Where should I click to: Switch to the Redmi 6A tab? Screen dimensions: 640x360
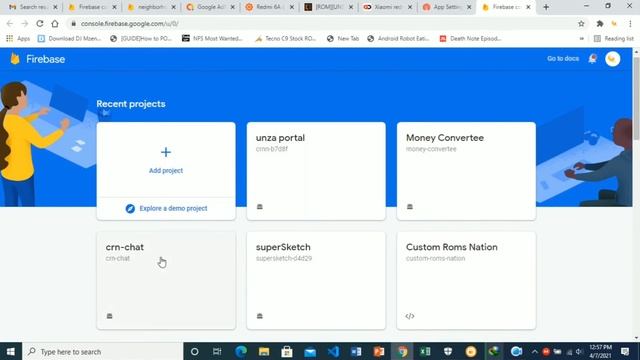click(269, 7)
